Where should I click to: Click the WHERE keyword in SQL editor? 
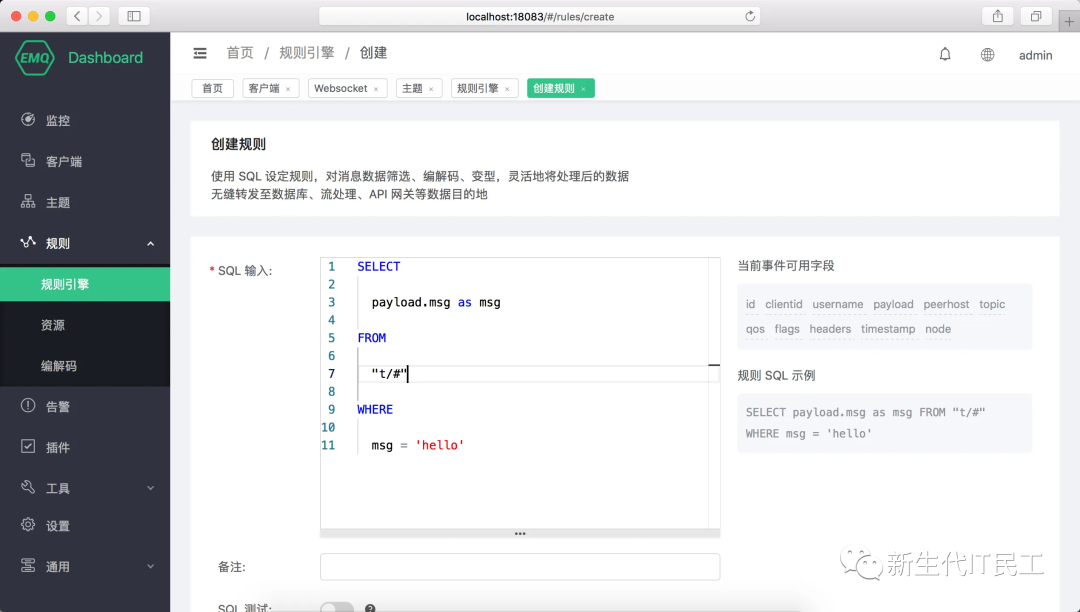375,410
